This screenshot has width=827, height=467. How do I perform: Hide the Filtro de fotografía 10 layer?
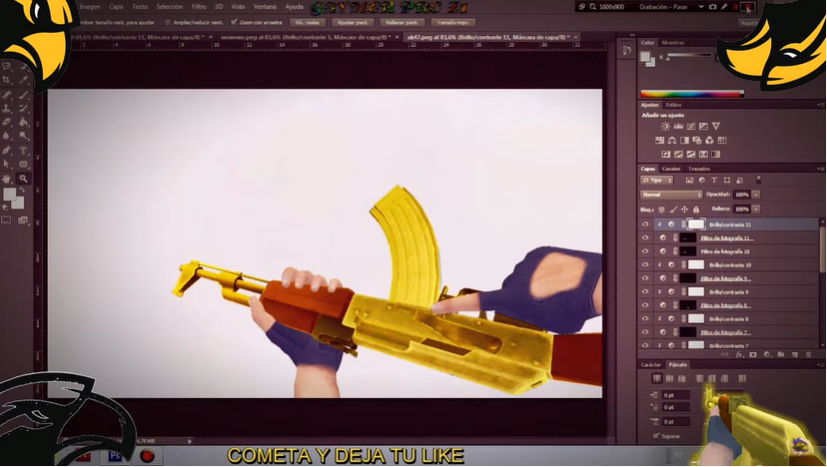pyautogui.click(x=645, y=251)
